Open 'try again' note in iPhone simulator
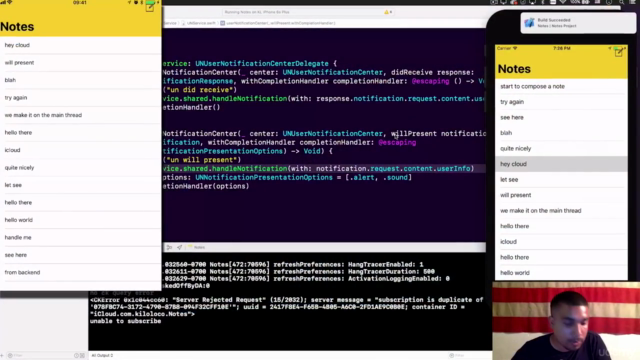The height and width of the screenshot is (360, 640). point(561,102)
